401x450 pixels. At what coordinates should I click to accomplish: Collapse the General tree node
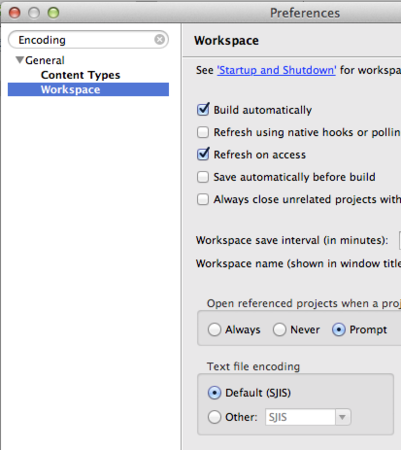(x=20, y=60)
